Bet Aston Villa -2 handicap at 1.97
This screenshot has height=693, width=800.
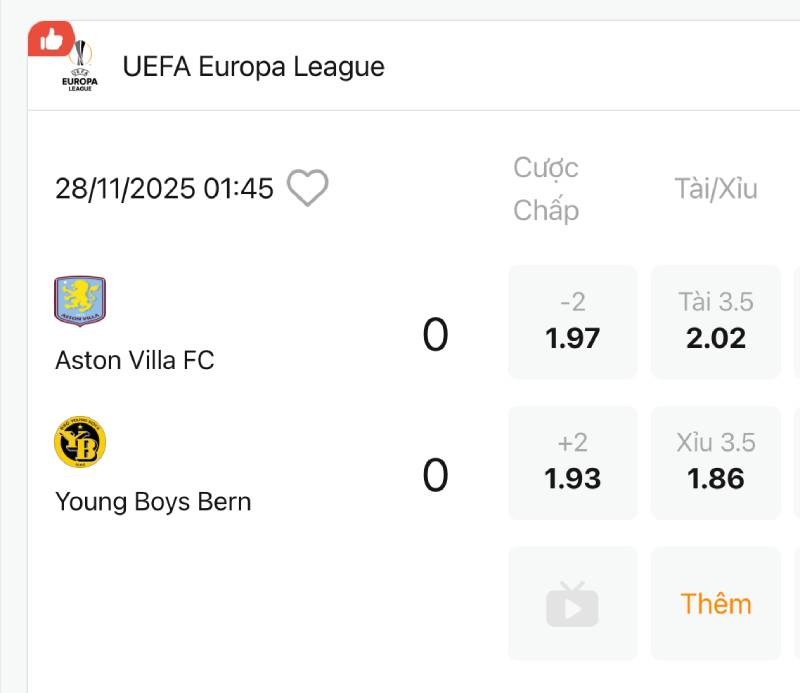572,322
